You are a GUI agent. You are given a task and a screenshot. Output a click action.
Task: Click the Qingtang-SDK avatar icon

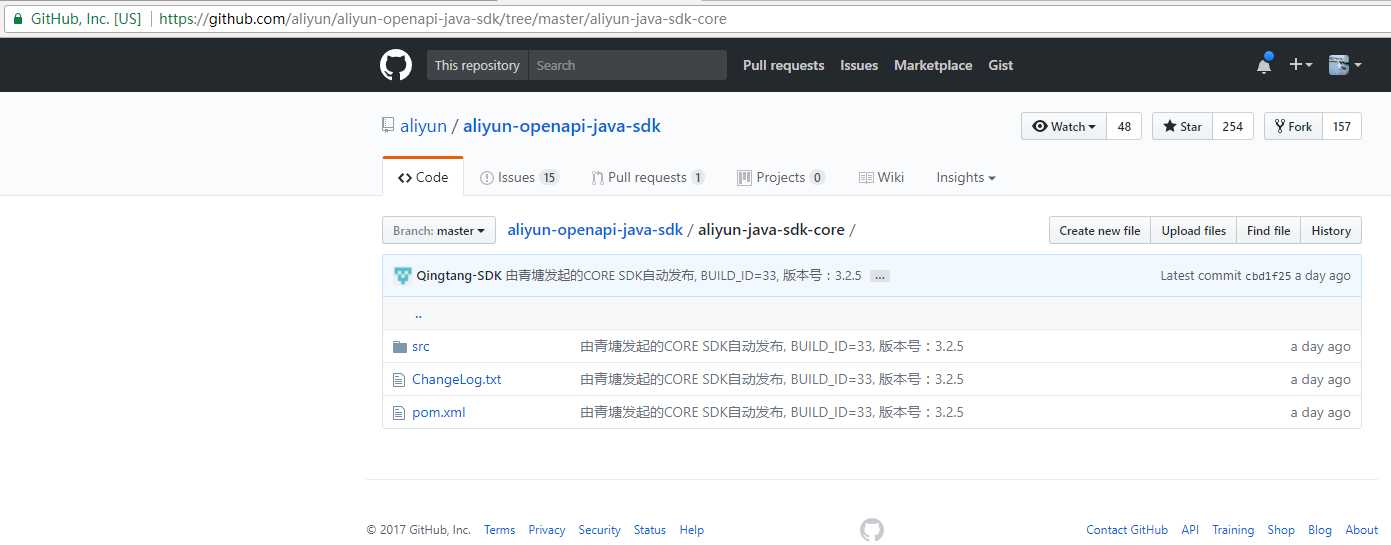click(403, 276)
